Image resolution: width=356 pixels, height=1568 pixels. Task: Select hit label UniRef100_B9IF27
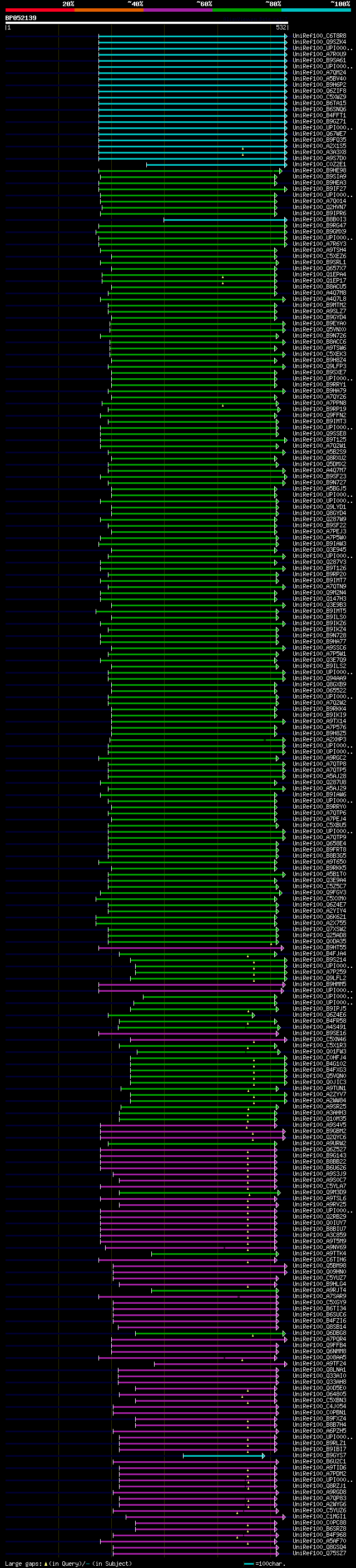point(319,189)
